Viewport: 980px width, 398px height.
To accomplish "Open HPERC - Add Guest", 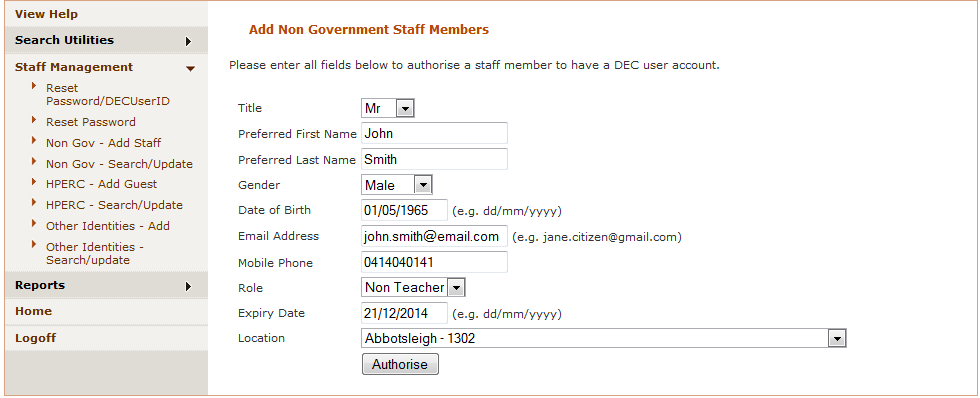I will click(x=101, y=184).
